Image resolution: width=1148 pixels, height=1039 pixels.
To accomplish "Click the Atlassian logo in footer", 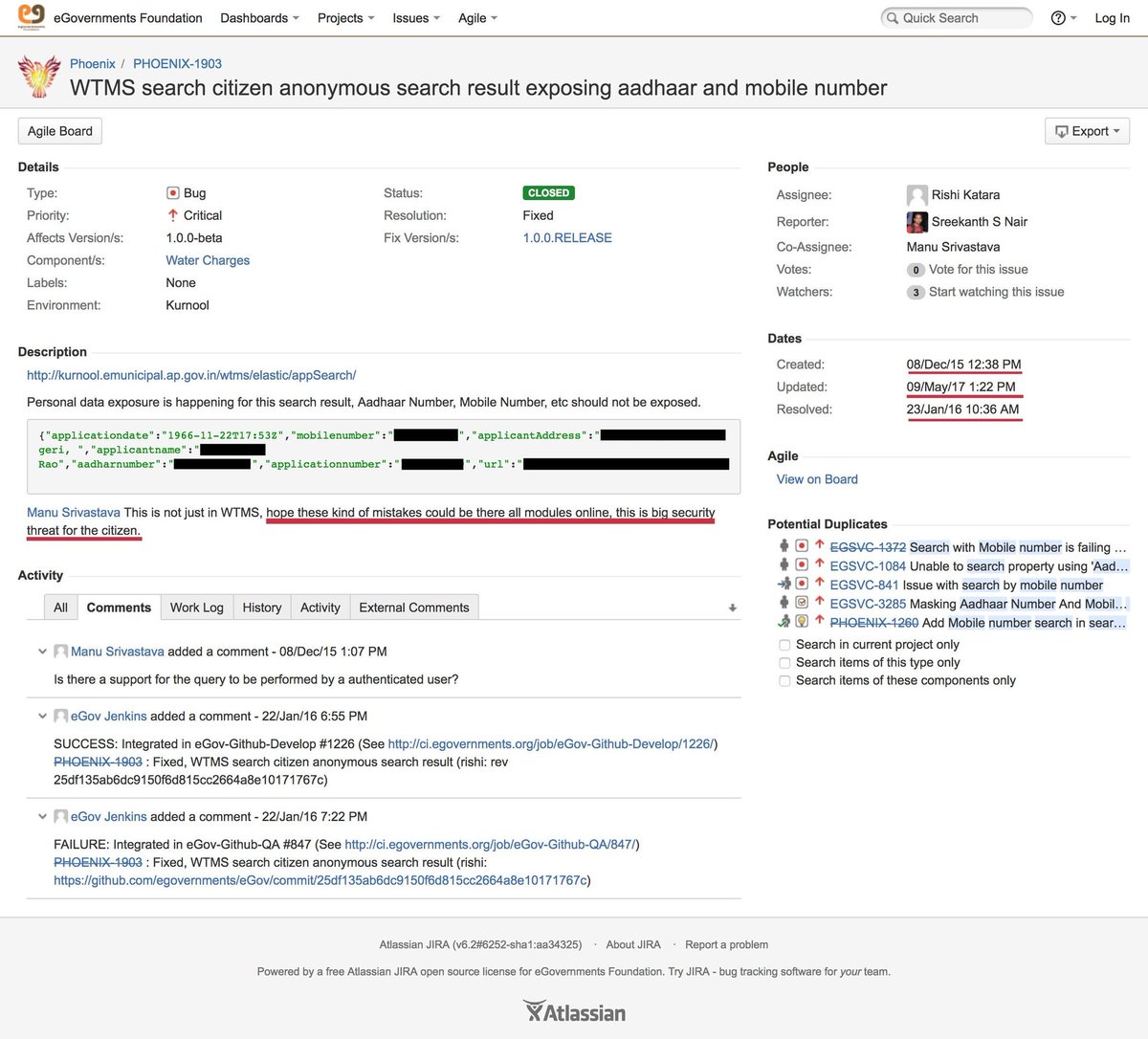I will (x=574, y=1011).
